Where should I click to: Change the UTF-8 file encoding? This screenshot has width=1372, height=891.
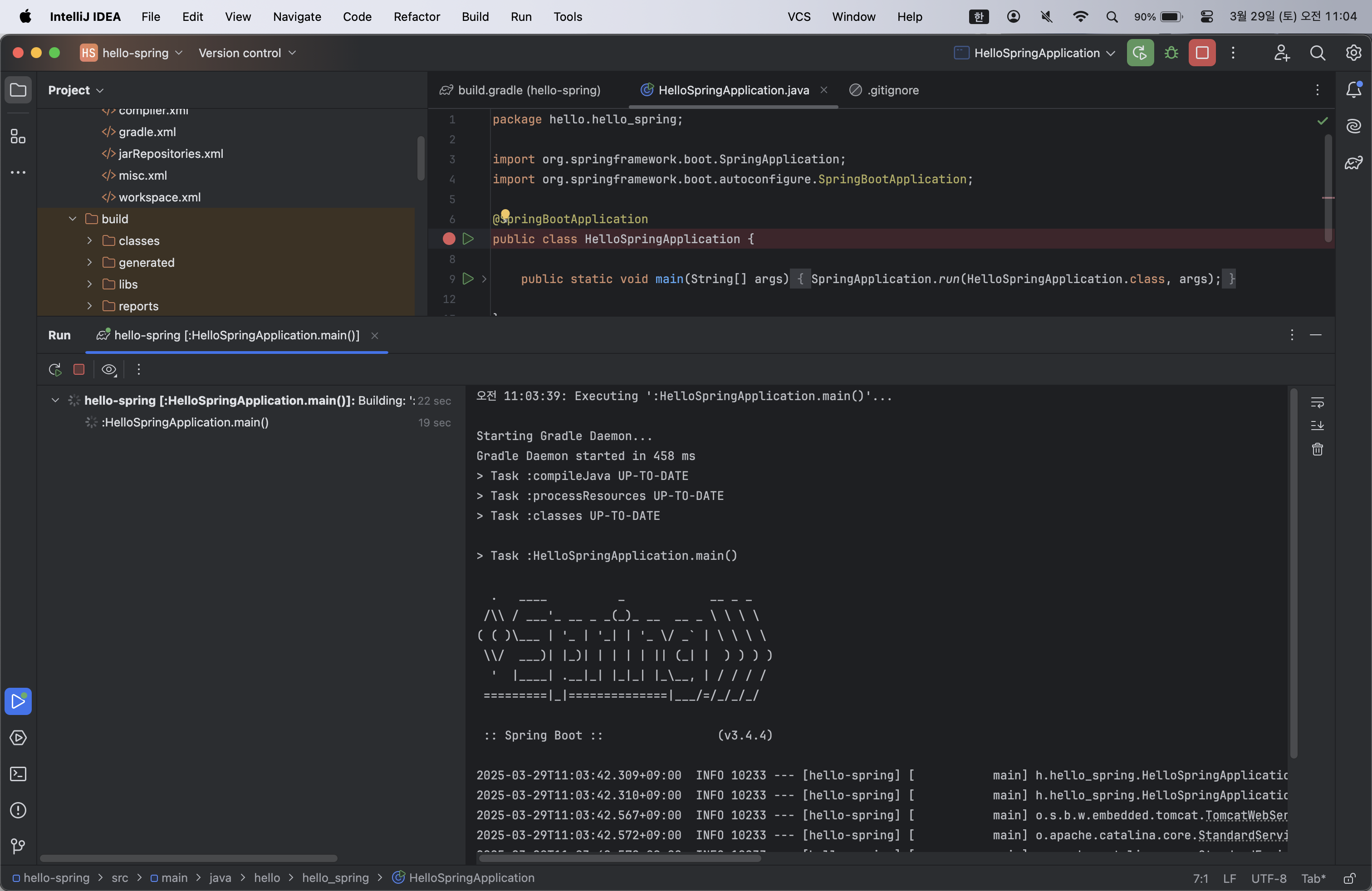point(1268,878)
